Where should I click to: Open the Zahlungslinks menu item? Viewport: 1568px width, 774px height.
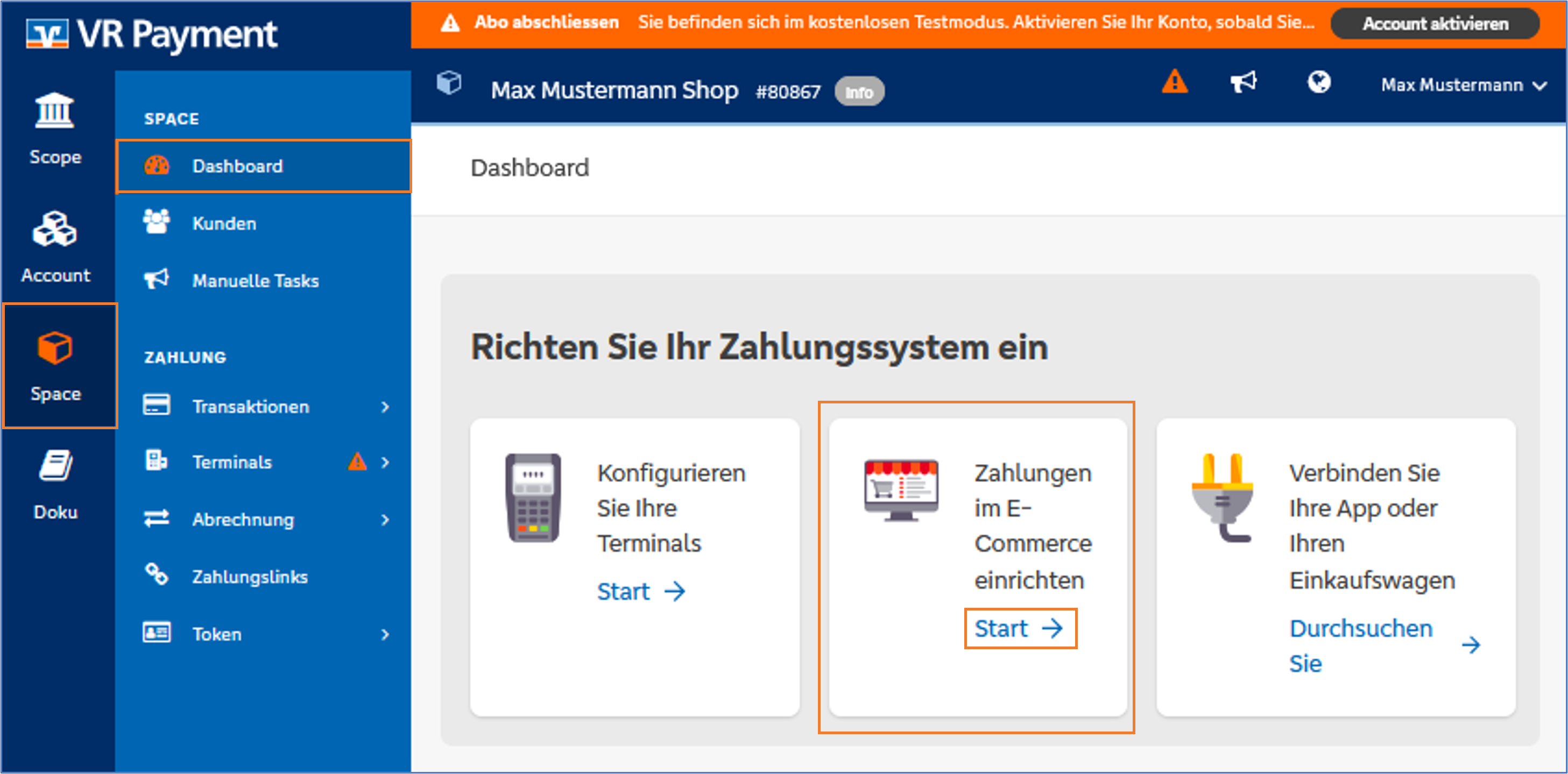(x=263, y=576)
